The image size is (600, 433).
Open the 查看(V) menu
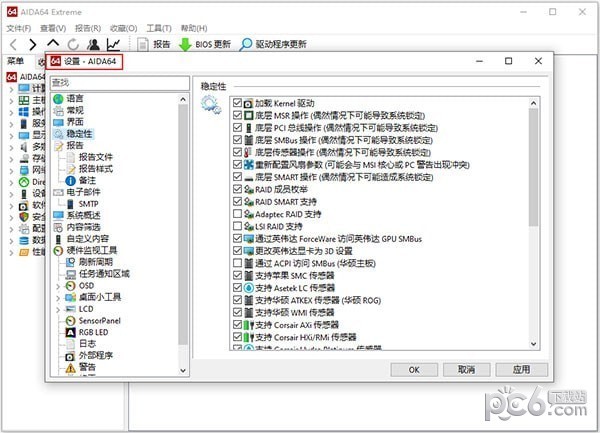tap(53, 28)
